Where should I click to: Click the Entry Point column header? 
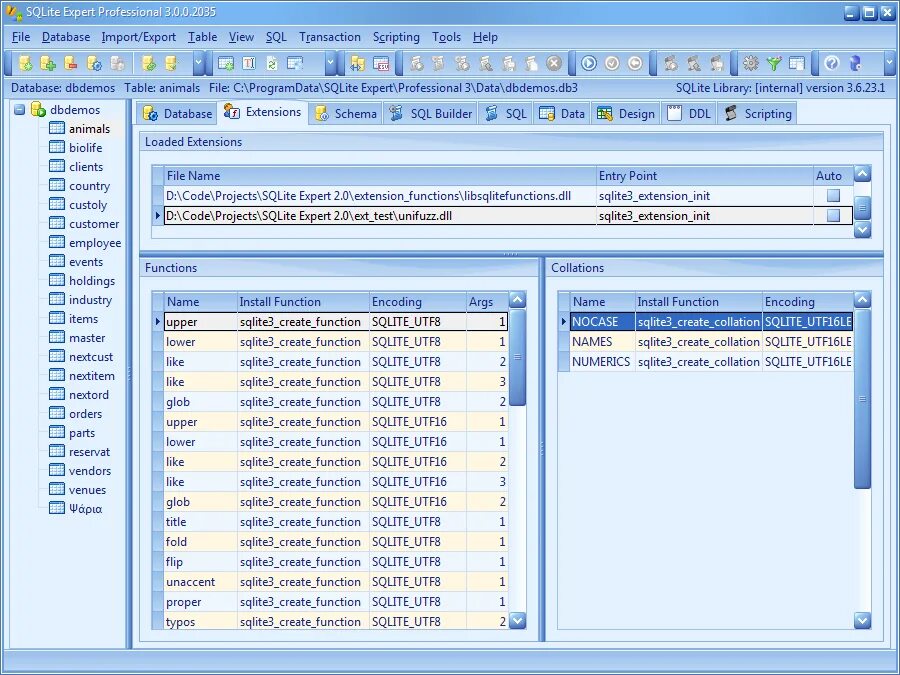(x=704, y=176)
